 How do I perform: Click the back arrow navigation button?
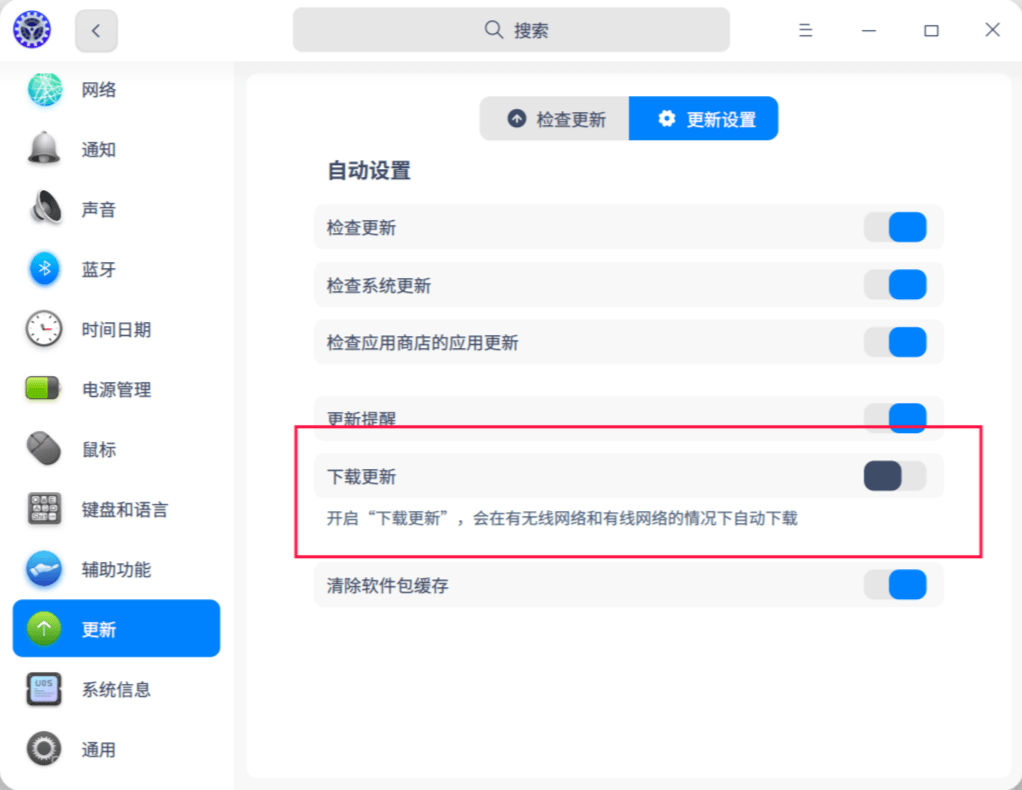click(96, 30)
